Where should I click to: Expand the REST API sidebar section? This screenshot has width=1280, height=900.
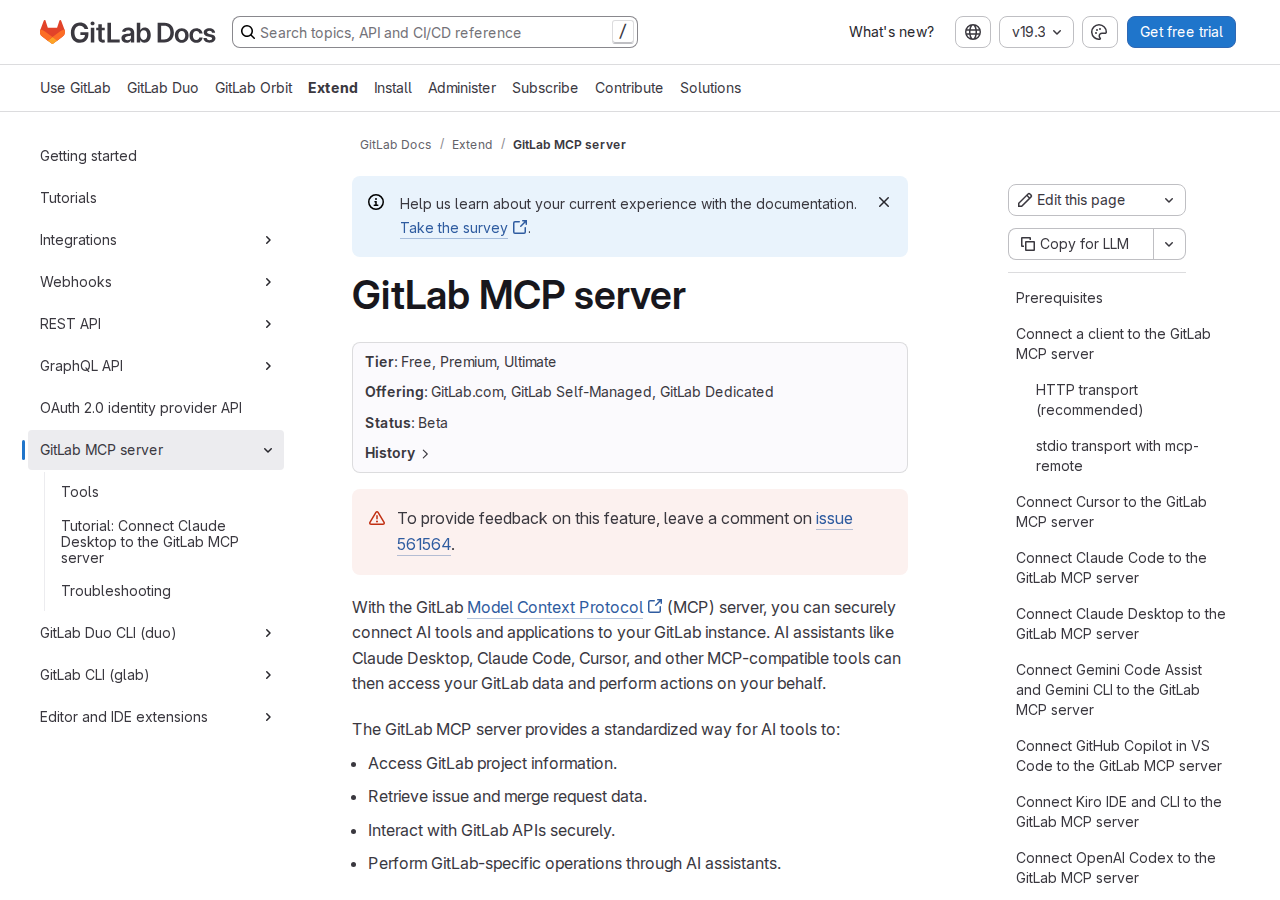coord(268,324)
